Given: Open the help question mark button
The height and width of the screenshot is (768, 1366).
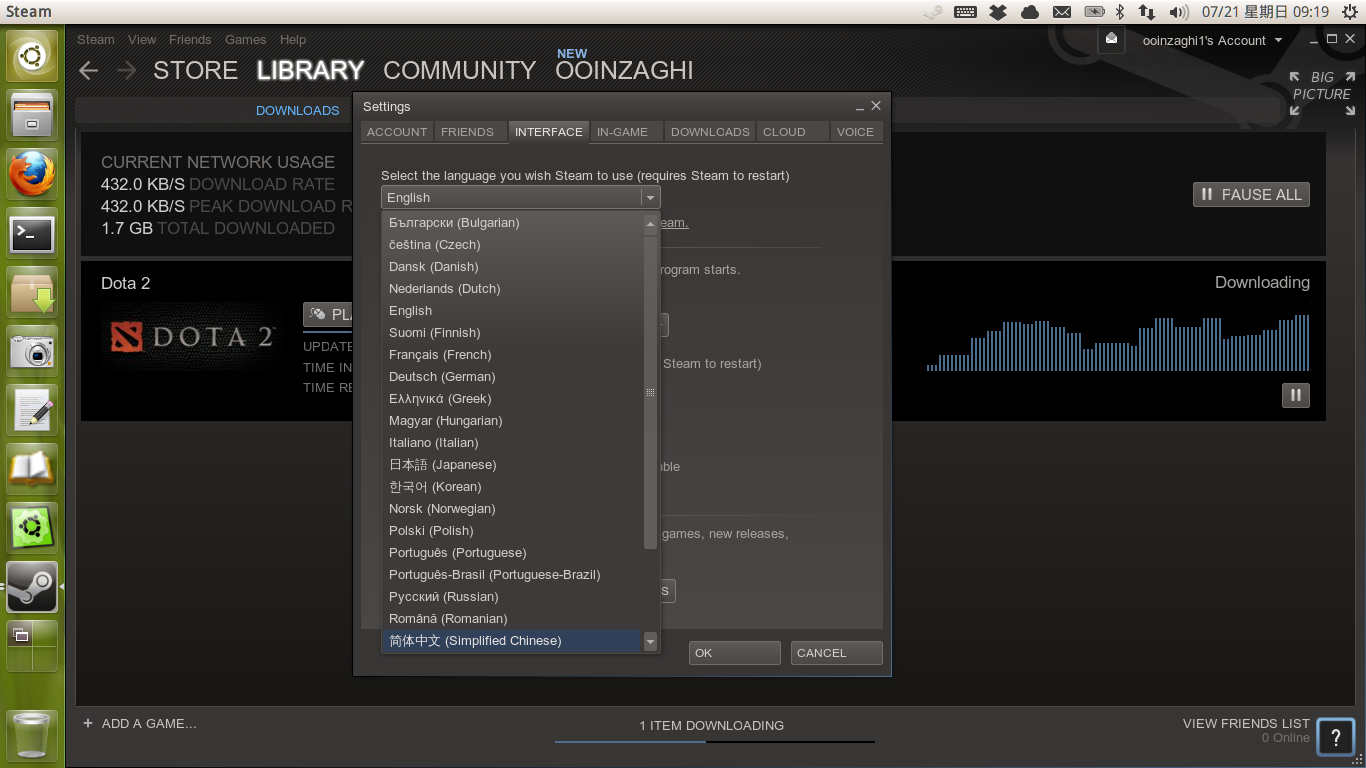Looking at the screenshot, I should [1335, 738].
